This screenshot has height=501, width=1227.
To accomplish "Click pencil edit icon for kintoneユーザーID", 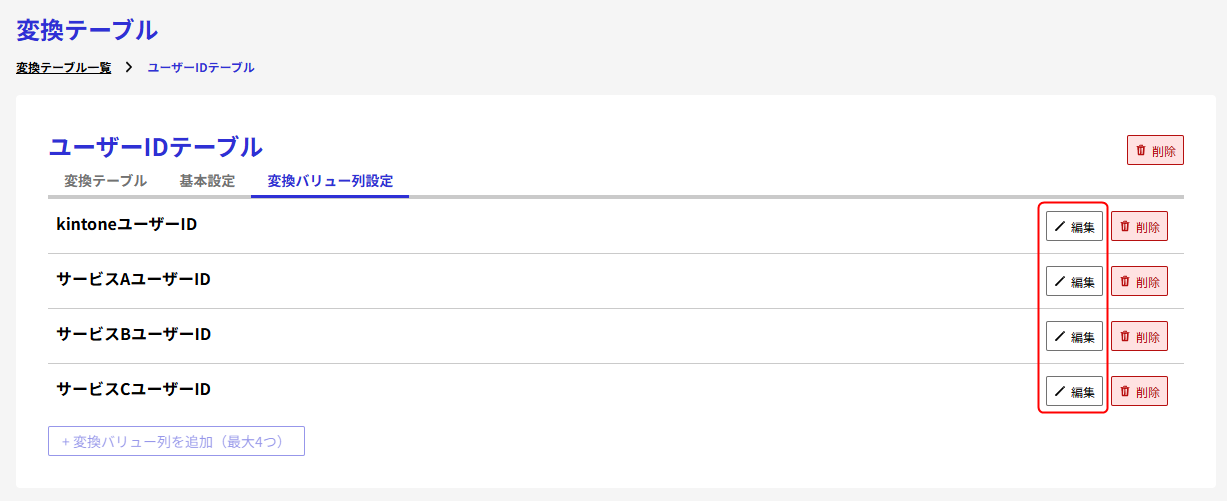I will 1060,227.
